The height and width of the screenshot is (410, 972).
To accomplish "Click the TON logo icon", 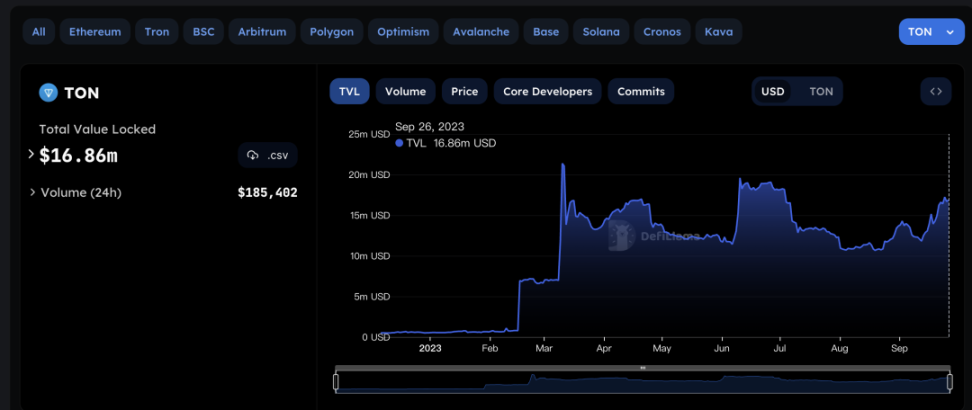I will [x=48, y=93].
